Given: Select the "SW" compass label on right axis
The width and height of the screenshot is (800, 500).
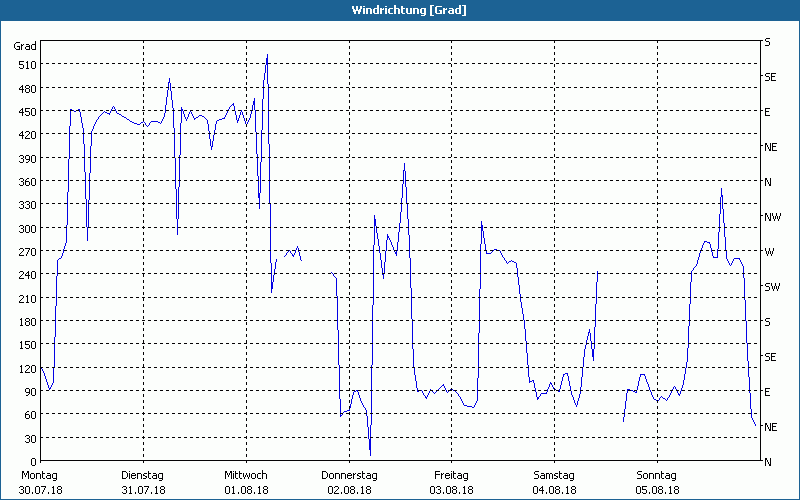Looking at the screenshot, I should point(771,287).
